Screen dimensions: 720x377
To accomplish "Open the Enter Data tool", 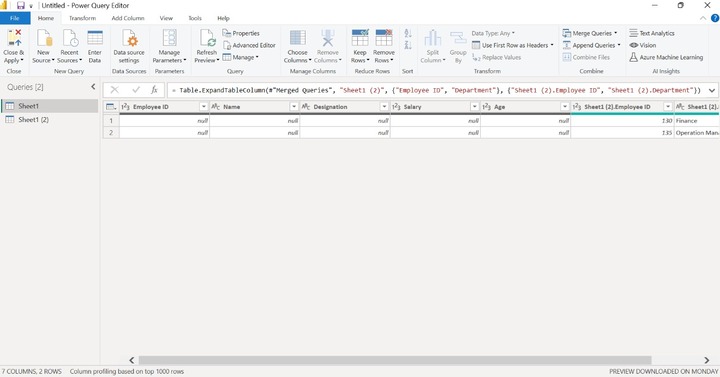I will 95,47.
